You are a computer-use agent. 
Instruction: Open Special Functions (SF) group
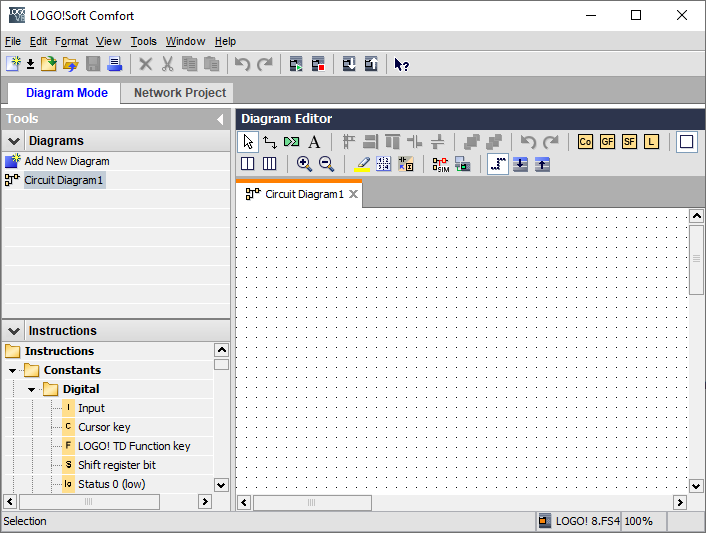click(x=630, y=142)
